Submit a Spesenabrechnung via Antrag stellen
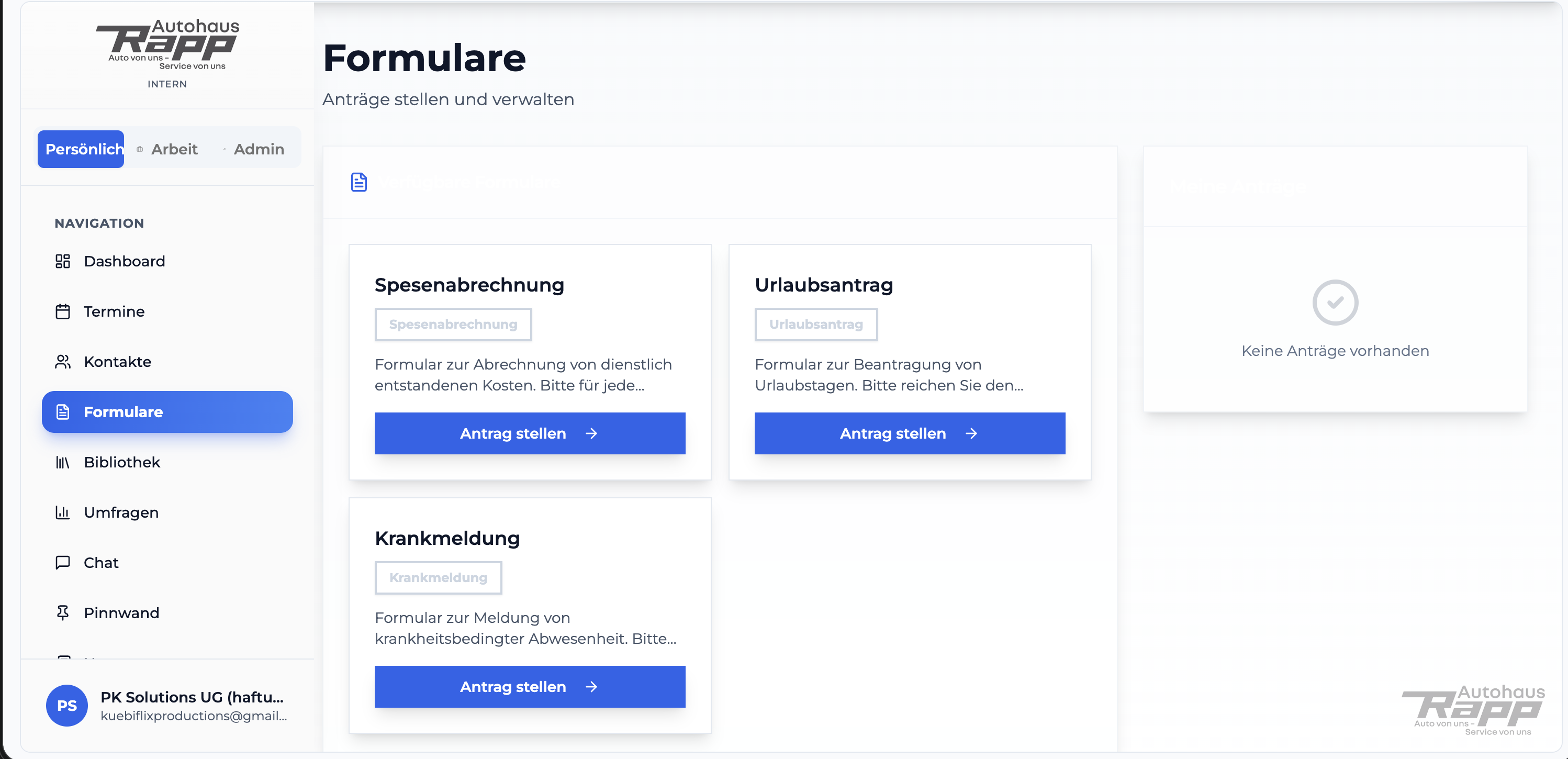Screen dimensions: 1568x759 point(530,433)
